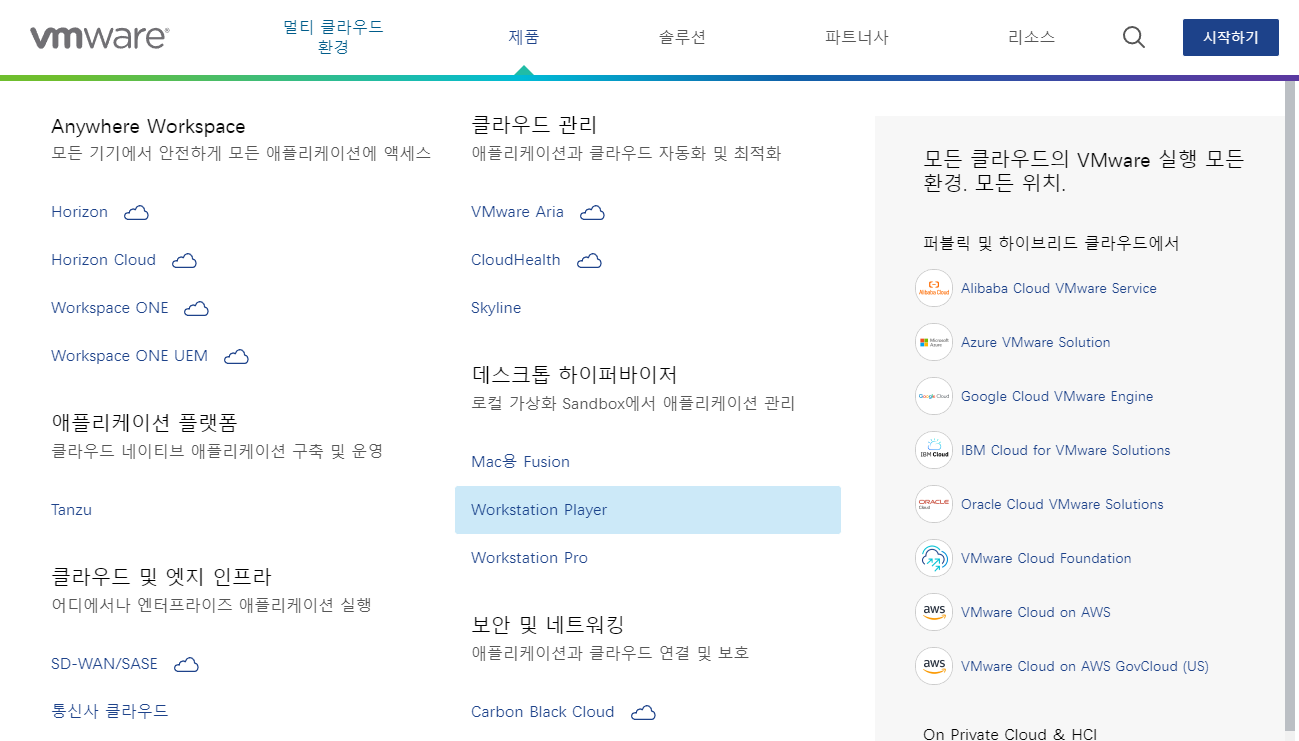
Task: Open Azure VMware Solution link
Action: tap(1035, 342)
